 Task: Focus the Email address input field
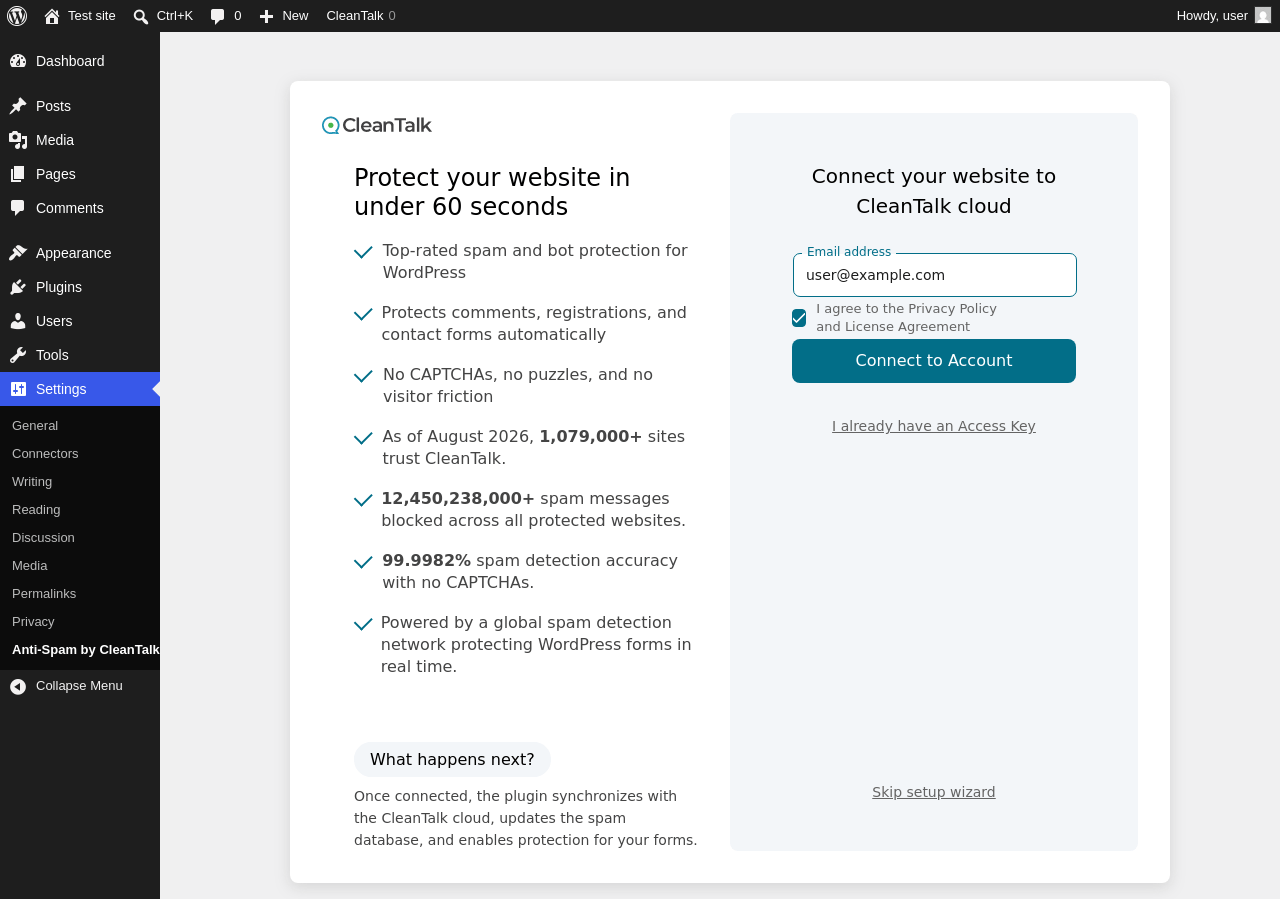tap(935, 275)
